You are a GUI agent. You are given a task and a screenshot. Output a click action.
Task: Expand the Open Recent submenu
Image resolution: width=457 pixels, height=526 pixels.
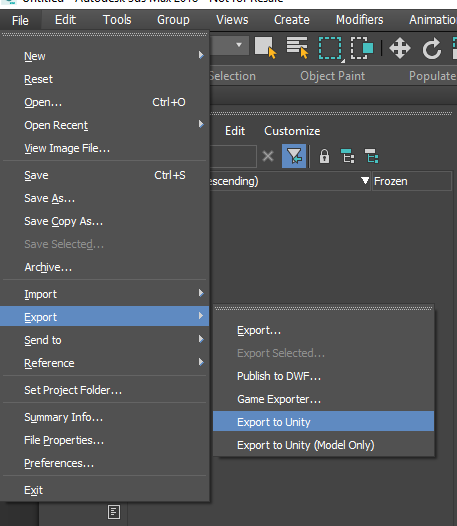201,124
